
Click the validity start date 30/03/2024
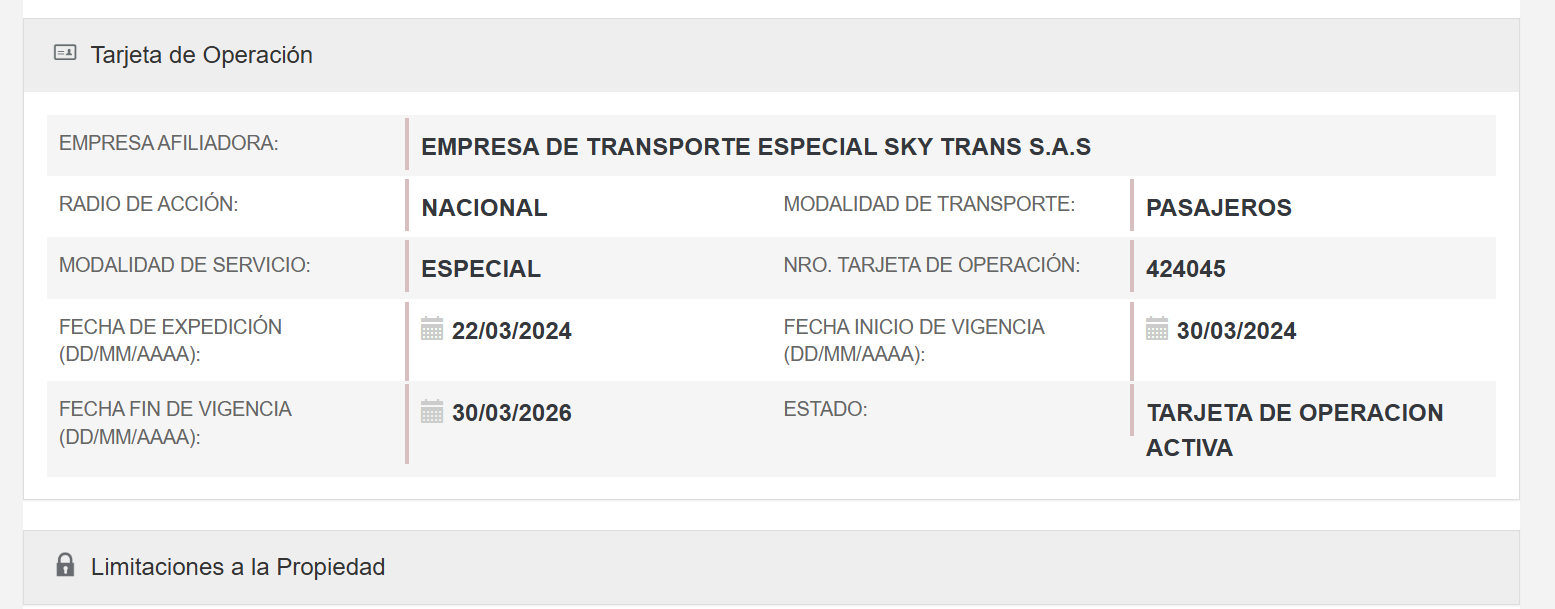[1236, 331]
